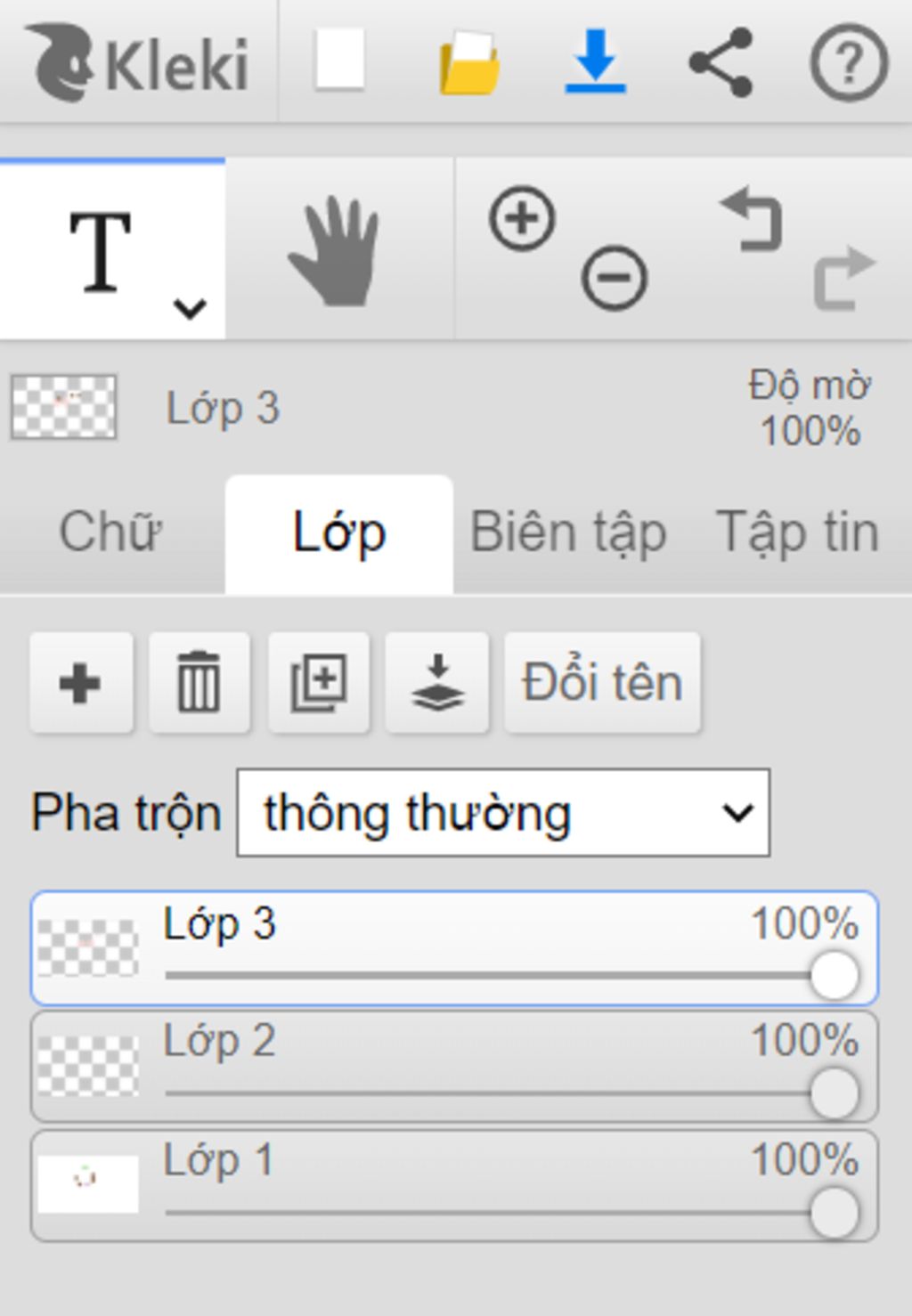
Task: Download the image with blue arrow
Action: [595, 61]
